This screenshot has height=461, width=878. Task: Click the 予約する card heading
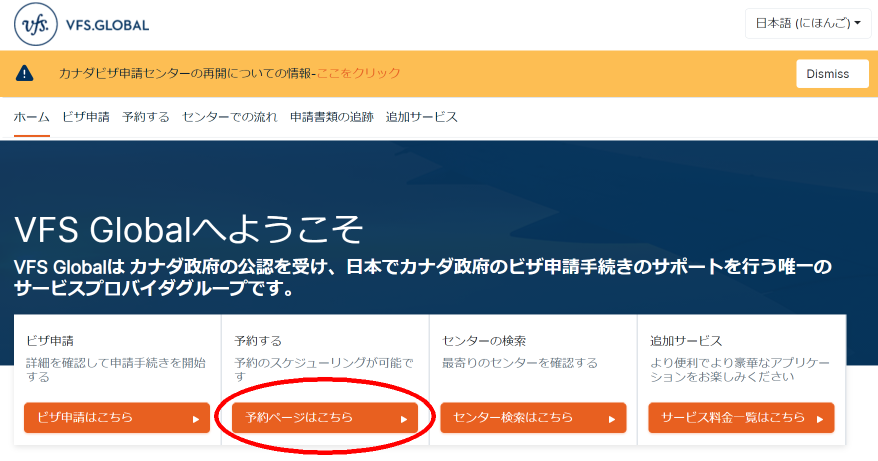tap(258, 341)
